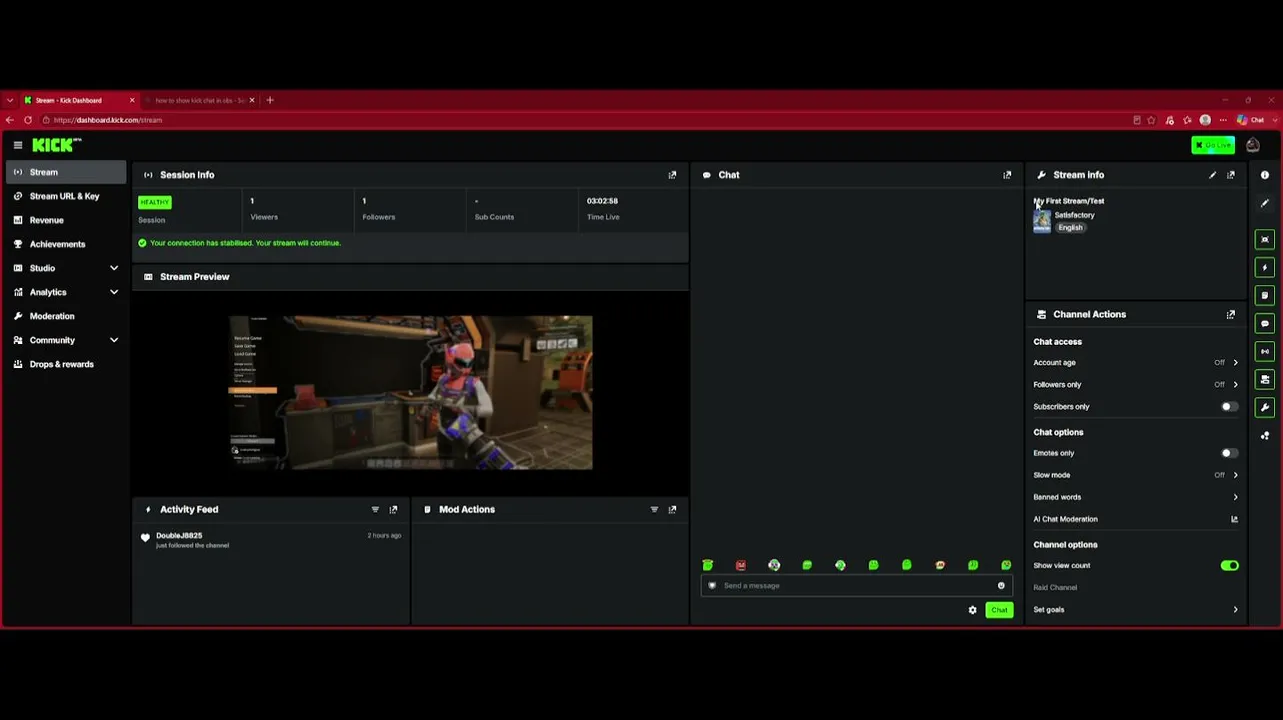Open chat settings gear icon
Viewport: 1283px width, 720px height.
(972, 610)
